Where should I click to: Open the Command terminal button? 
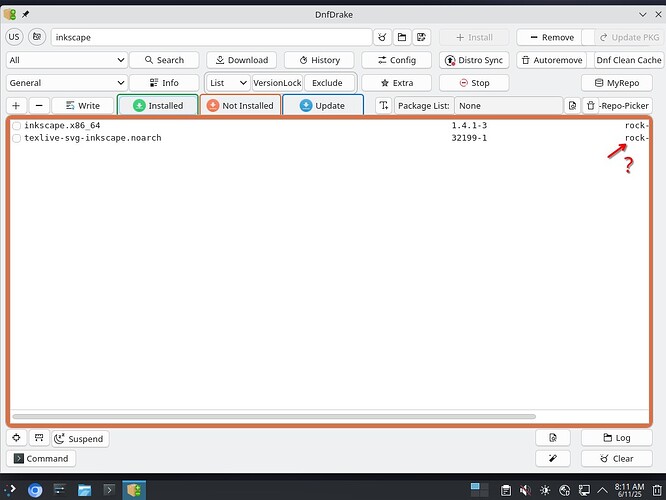pos(41,459)
